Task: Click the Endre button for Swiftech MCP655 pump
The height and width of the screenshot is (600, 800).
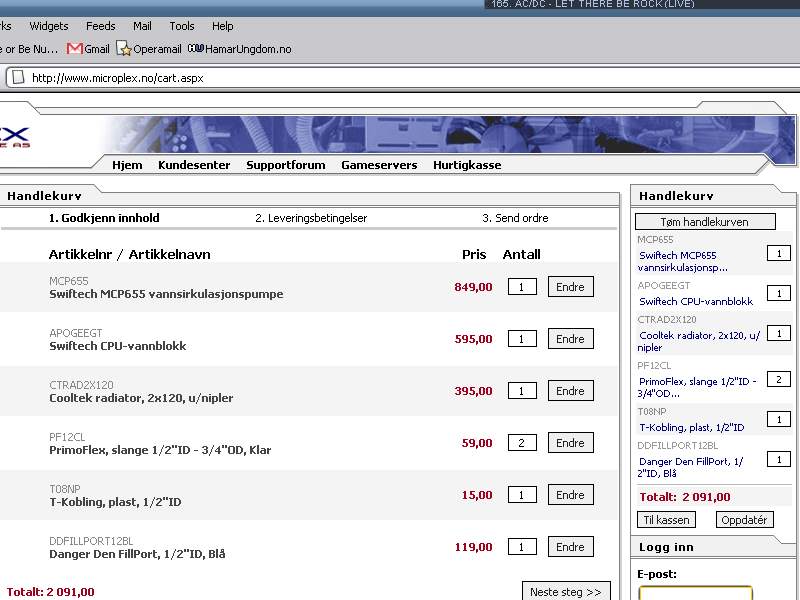Action: pyautogui.click(x=570, y=287)
